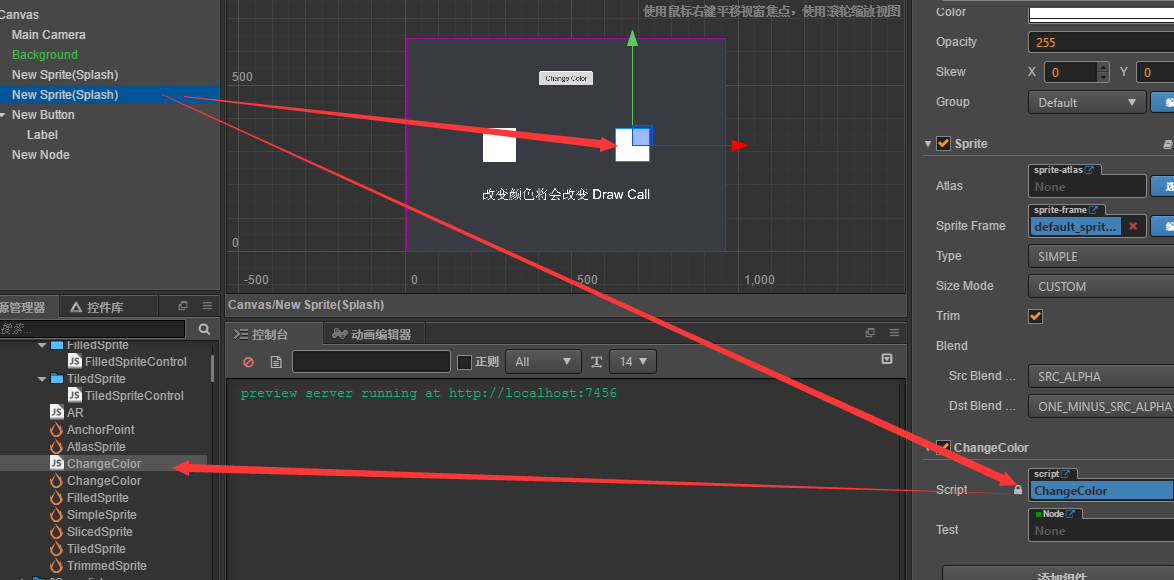Click the Opacity 255 field
Screen dimensions: 1174x580
(x=1101, y=42)
